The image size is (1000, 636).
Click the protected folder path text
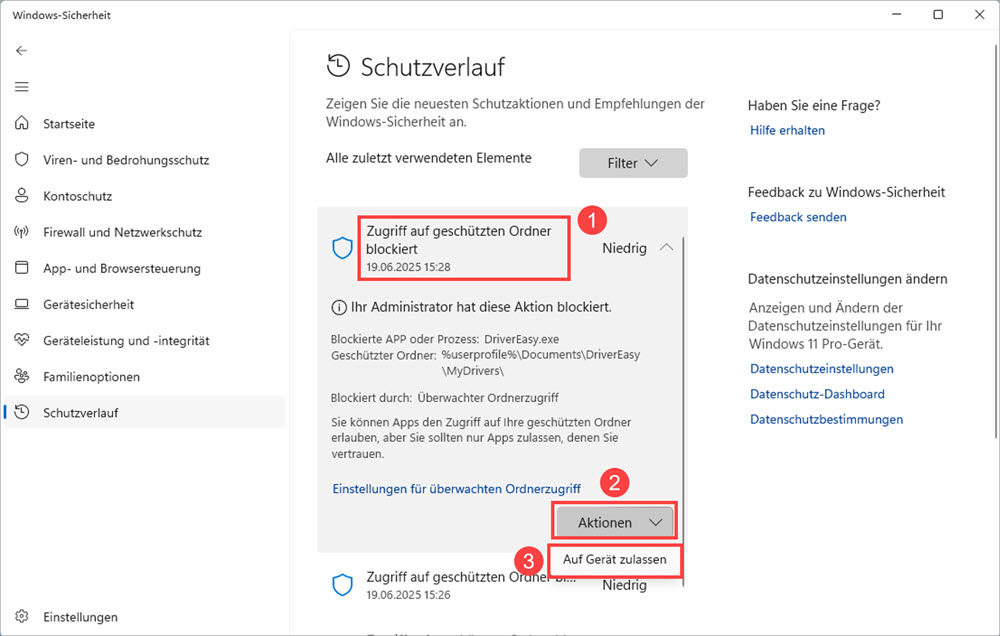coord(540,362)
